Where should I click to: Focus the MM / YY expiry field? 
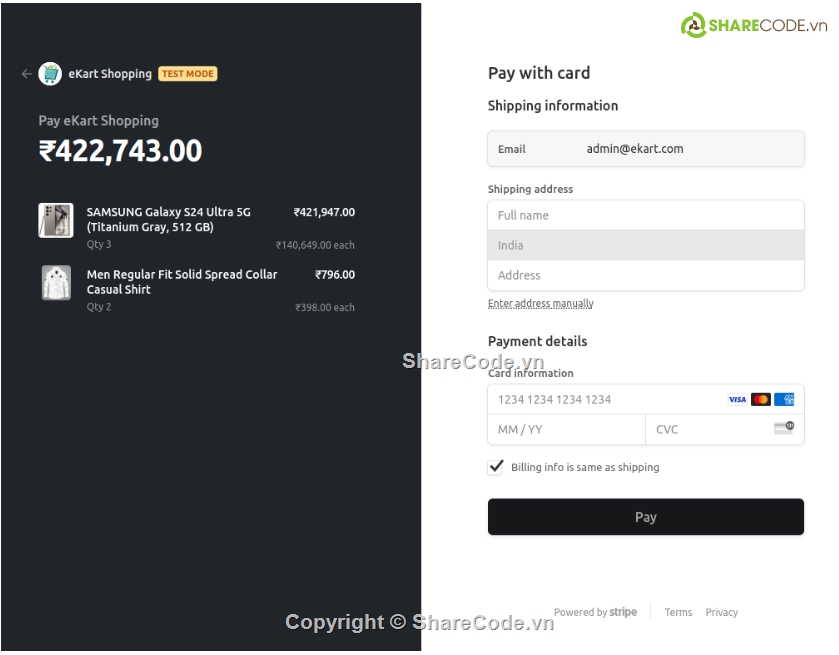pyautogui.click(x=566, y=429)
